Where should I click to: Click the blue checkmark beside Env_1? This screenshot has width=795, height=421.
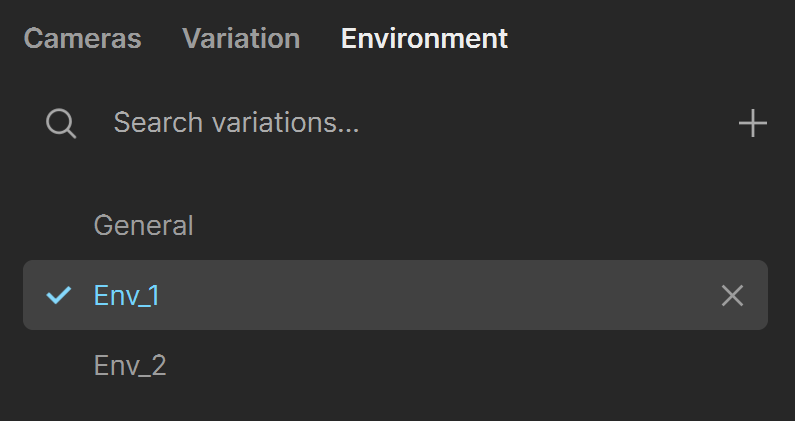(59, 295)
